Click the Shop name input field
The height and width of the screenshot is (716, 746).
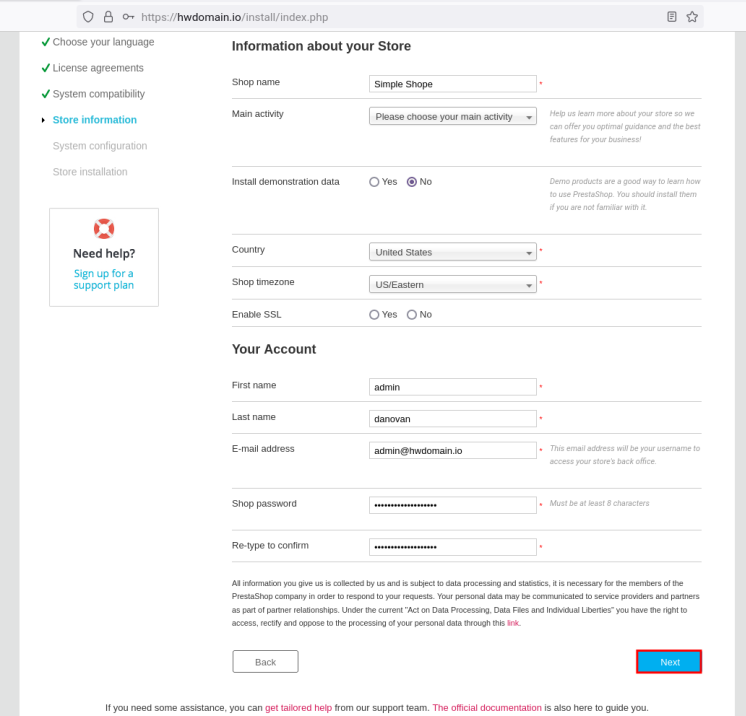coord(452,84)
